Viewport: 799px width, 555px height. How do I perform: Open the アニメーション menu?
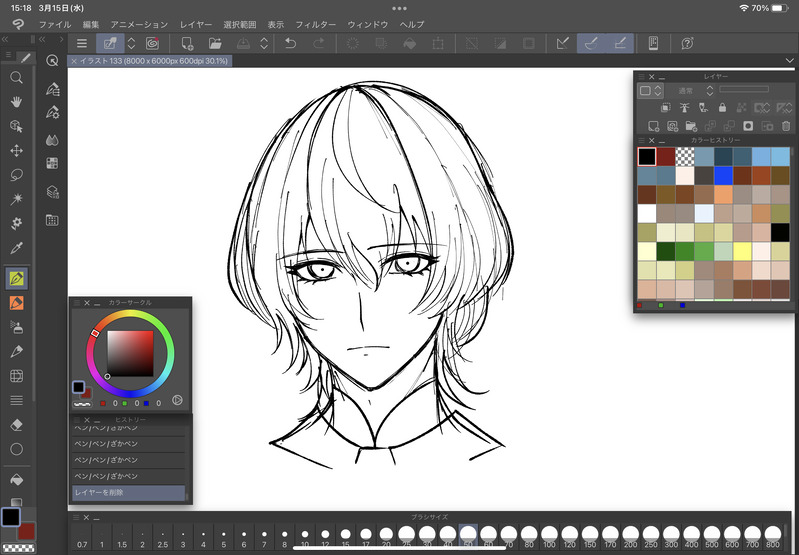click(139, 24)
